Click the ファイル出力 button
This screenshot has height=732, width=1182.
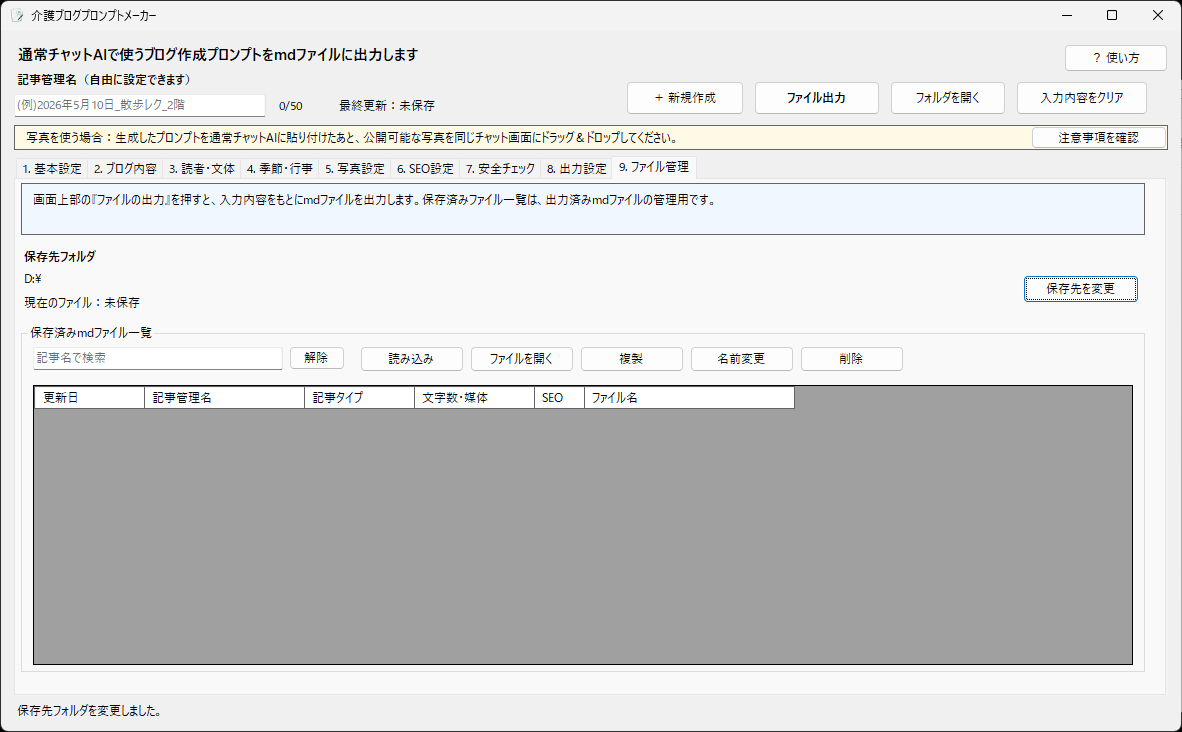click(816, 98)
